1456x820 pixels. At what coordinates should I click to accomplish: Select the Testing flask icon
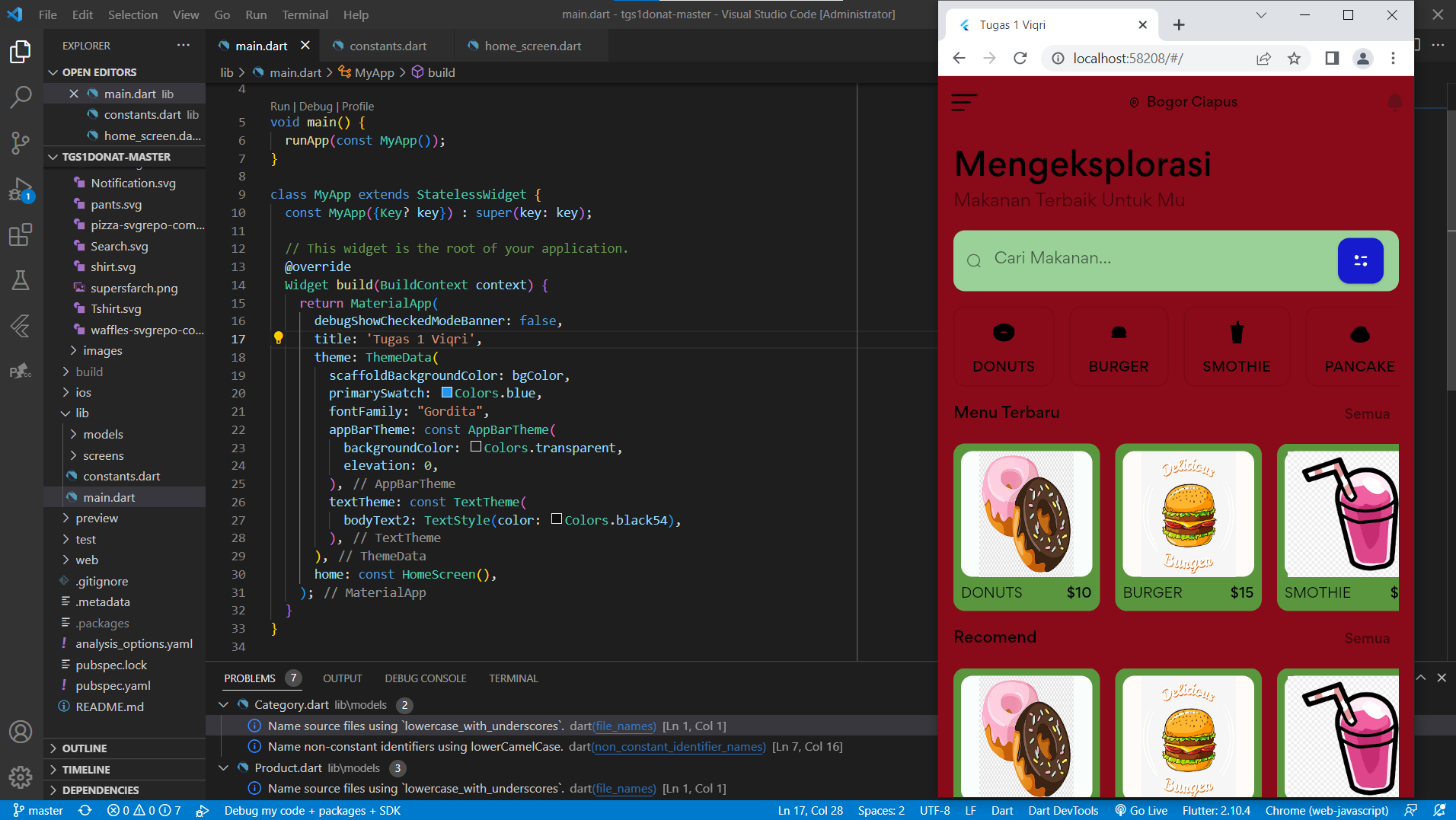21,280
